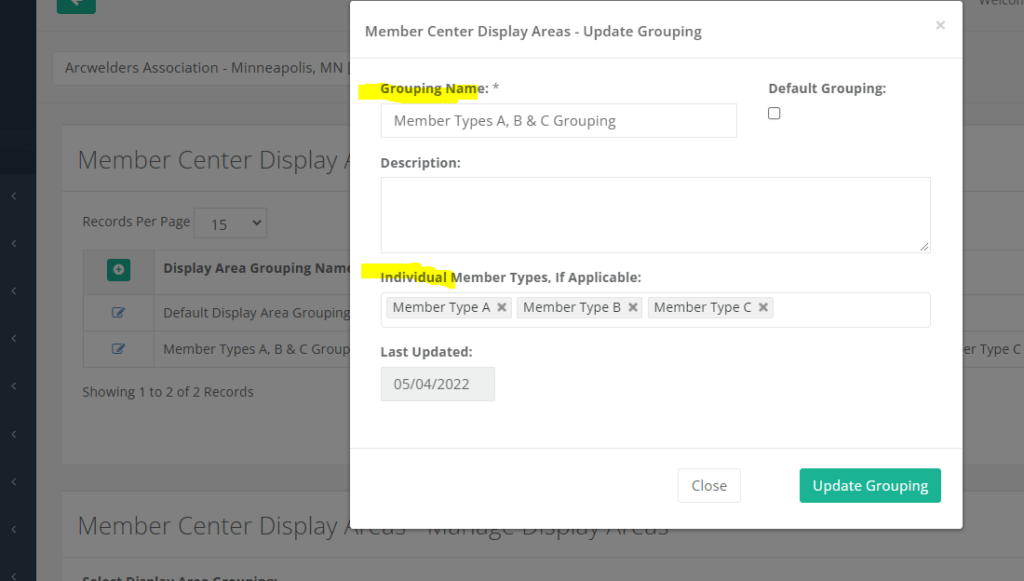1024x581 pixels.
Task: Click the green plus add grouping icon
Action: [119, 269]
